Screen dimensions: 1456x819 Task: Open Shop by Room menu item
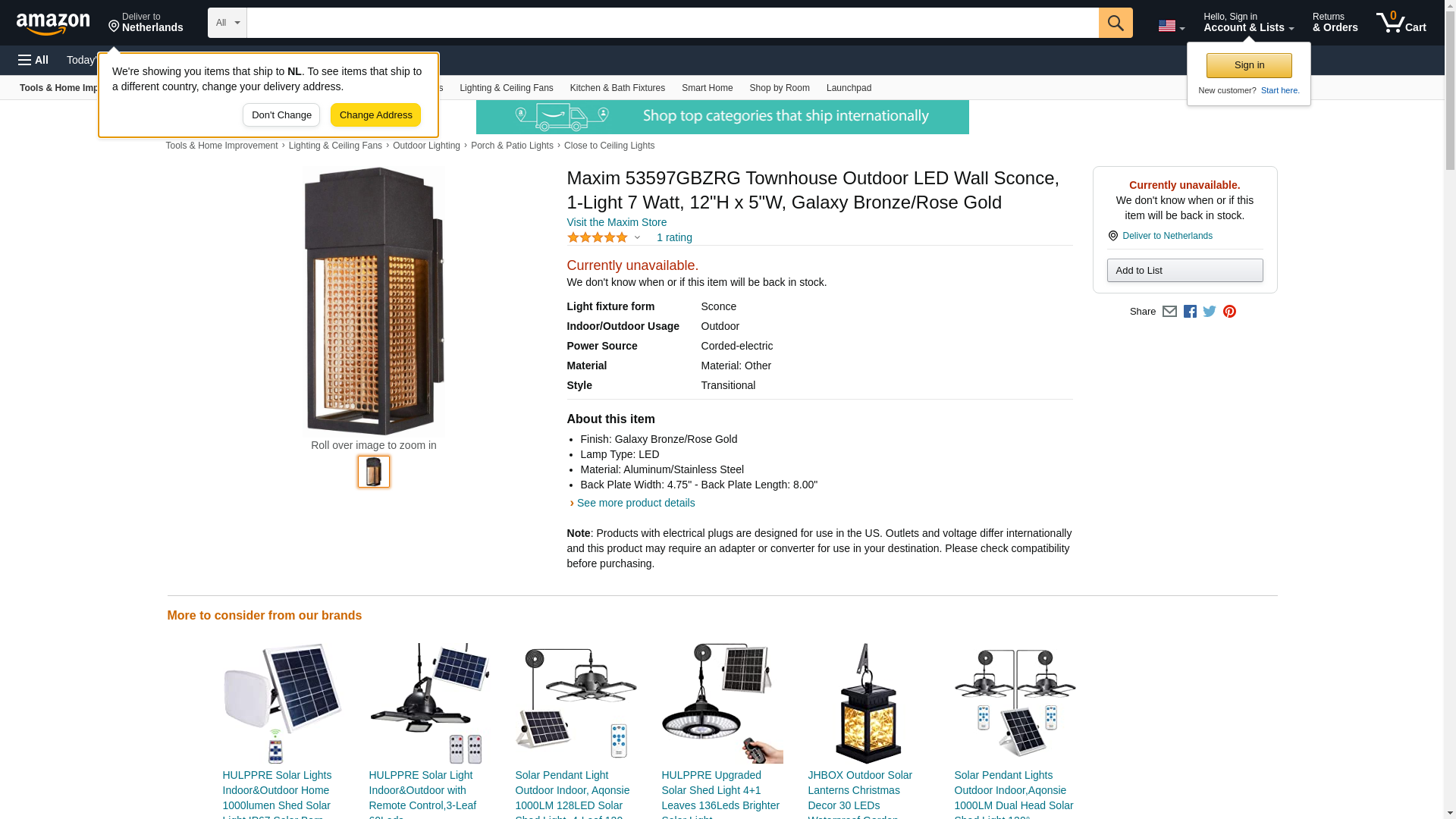point(779,88)
